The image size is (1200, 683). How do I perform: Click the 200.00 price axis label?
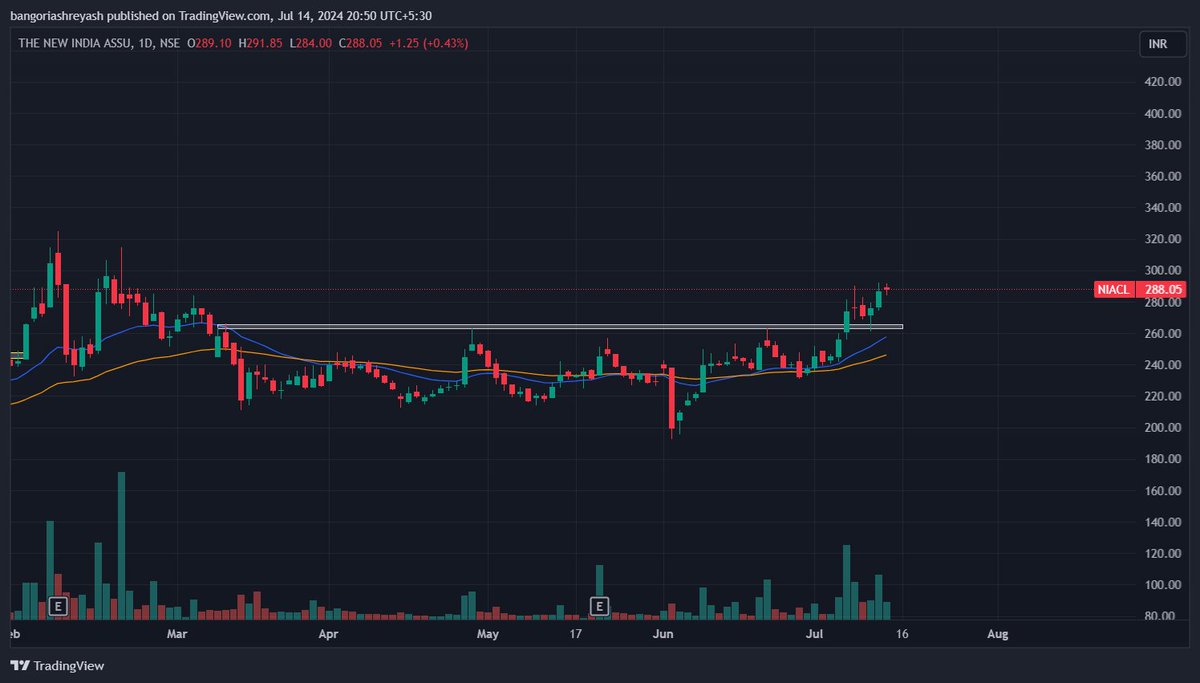1164,428
